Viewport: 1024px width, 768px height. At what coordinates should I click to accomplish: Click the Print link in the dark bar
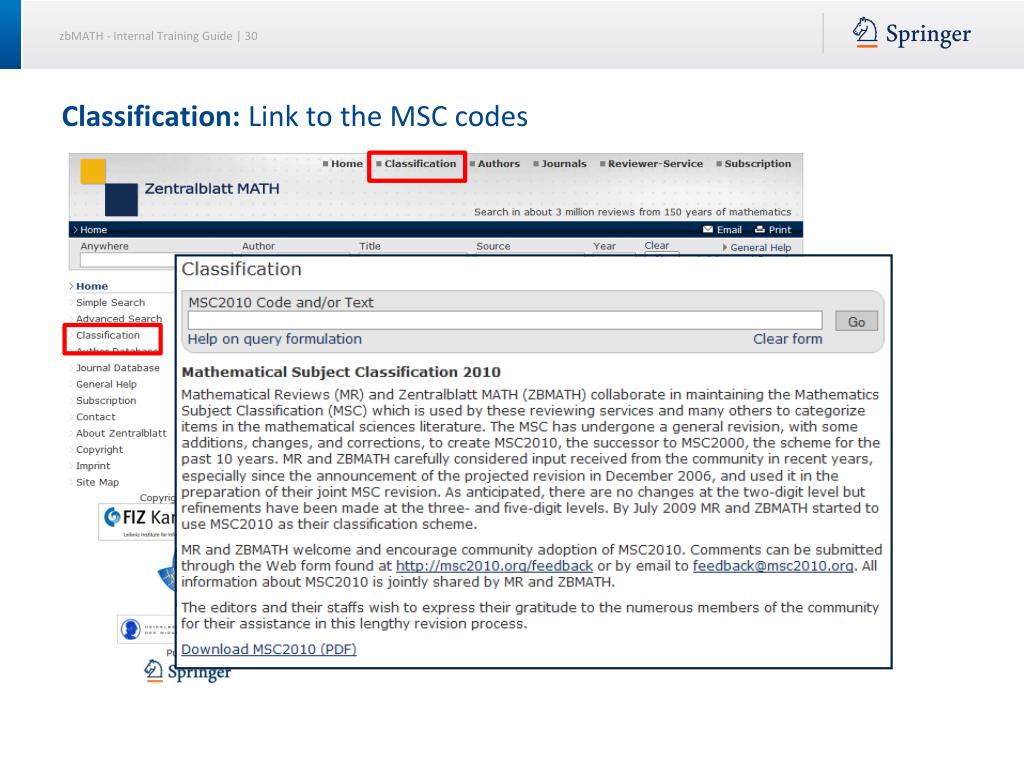point(780,230)
